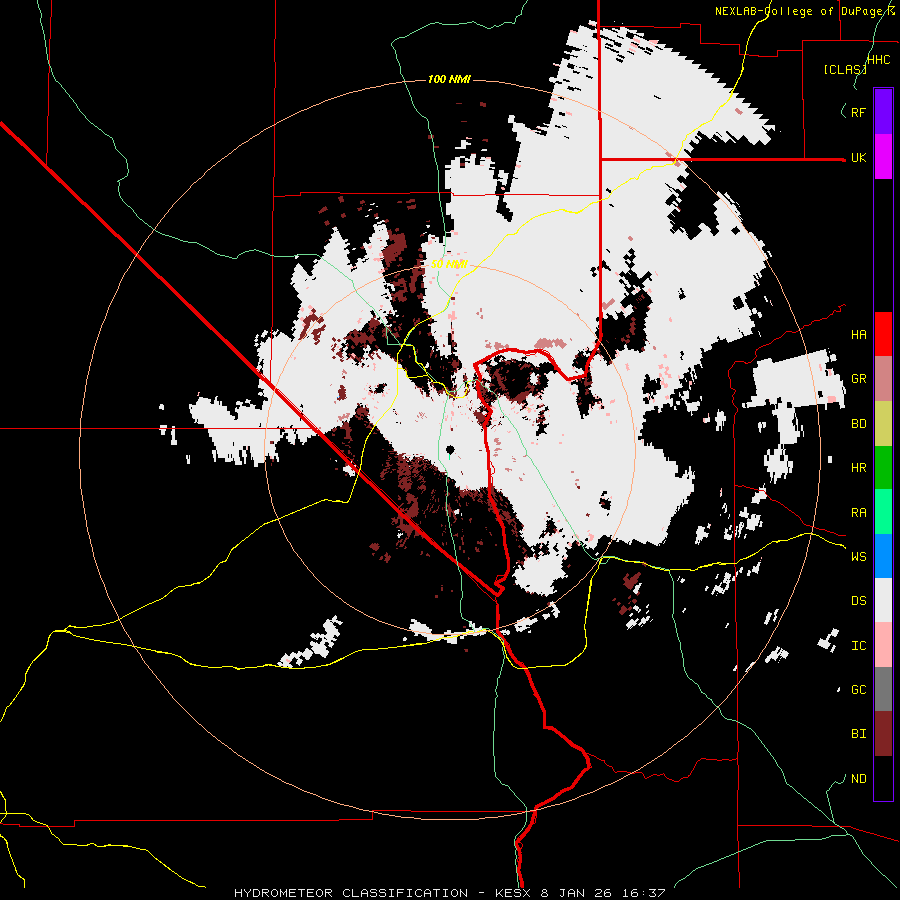Image resolution: width=900 pixels, height=900 pixels.
Task: Click the 100 NMI range ring label
Action: tap(449, 79)
